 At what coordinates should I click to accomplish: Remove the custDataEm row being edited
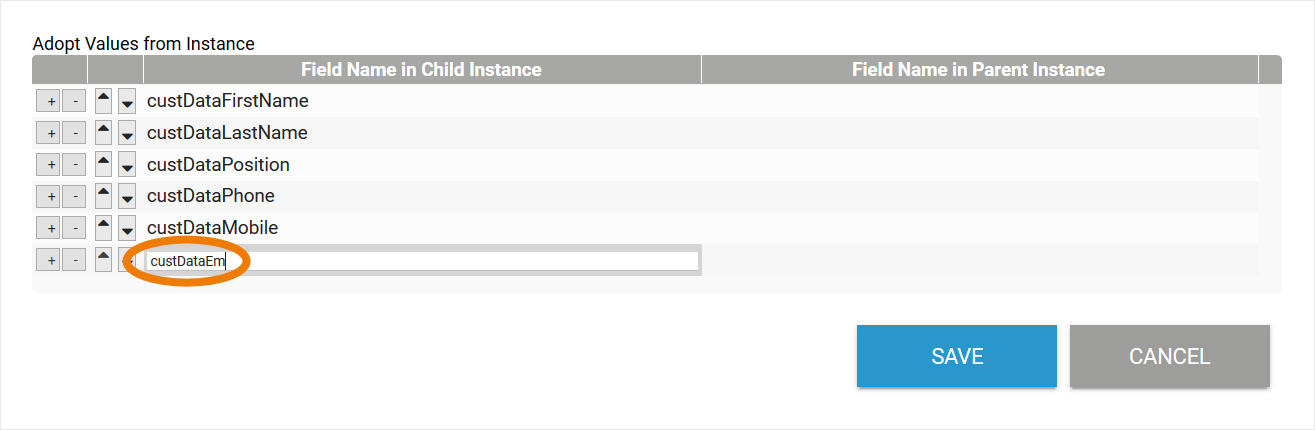click(x=74, y=260)
